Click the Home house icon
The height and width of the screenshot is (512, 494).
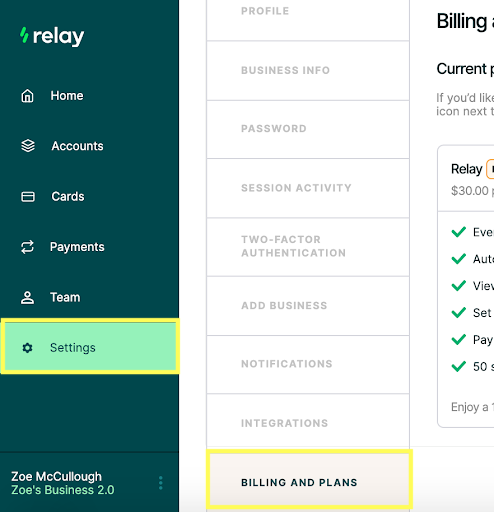27,96
